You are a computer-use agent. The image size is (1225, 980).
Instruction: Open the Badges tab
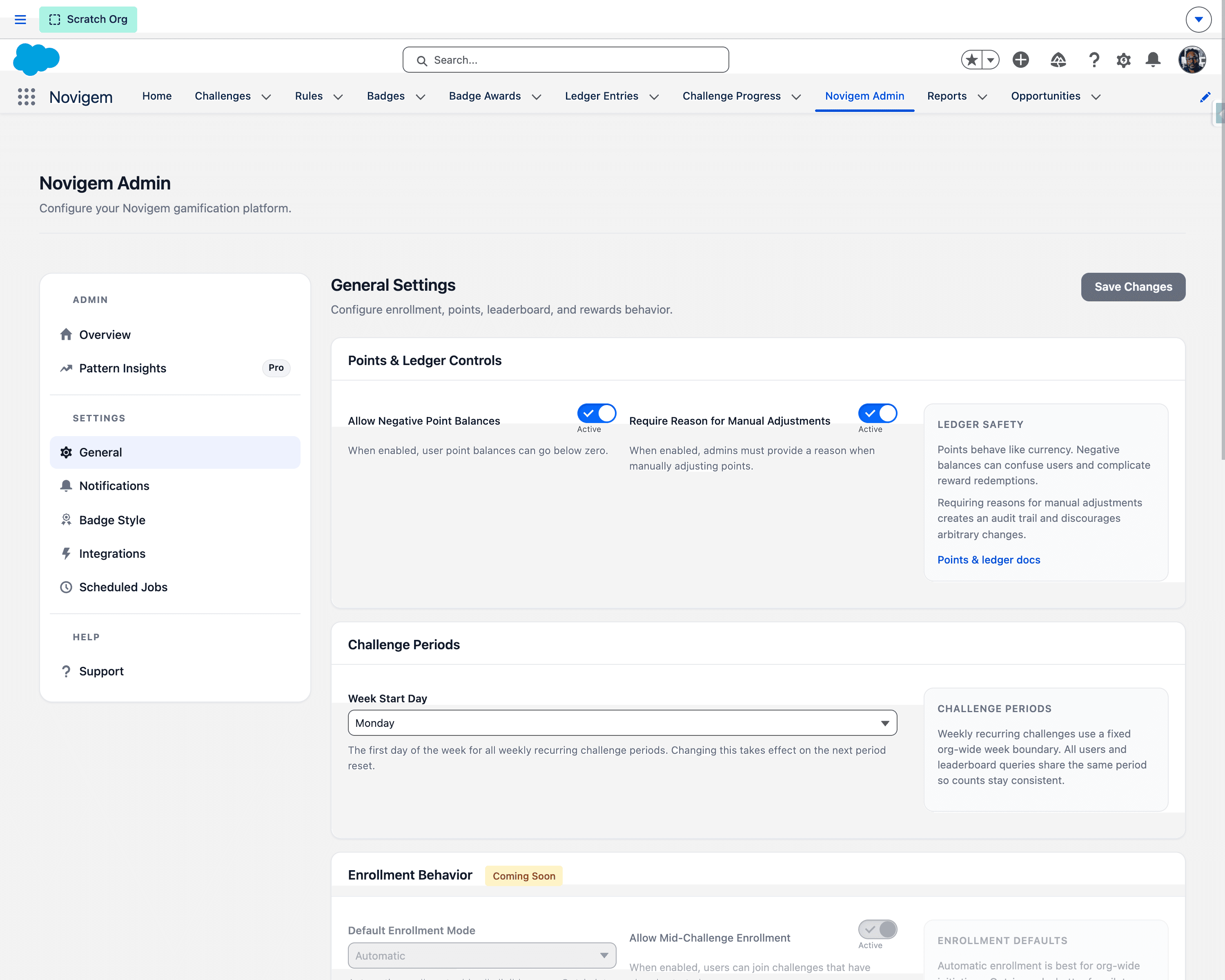click(386, 96)
